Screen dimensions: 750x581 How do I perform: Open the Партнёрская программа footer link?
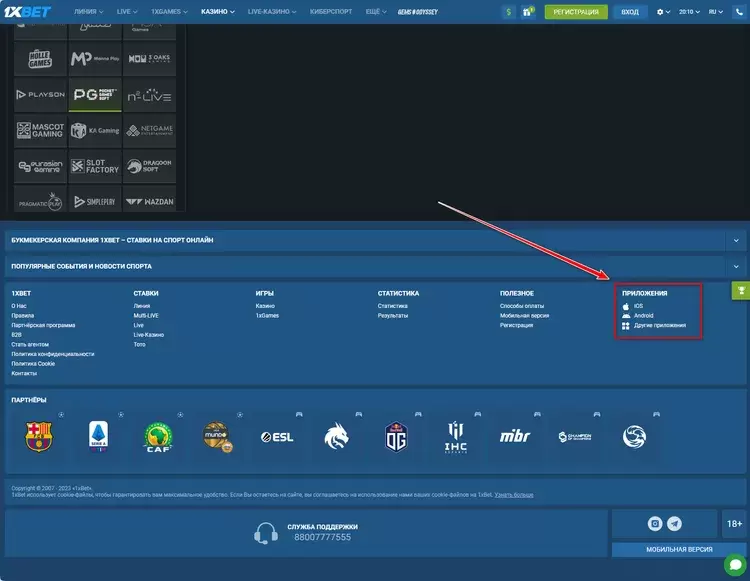coord(43,325)
